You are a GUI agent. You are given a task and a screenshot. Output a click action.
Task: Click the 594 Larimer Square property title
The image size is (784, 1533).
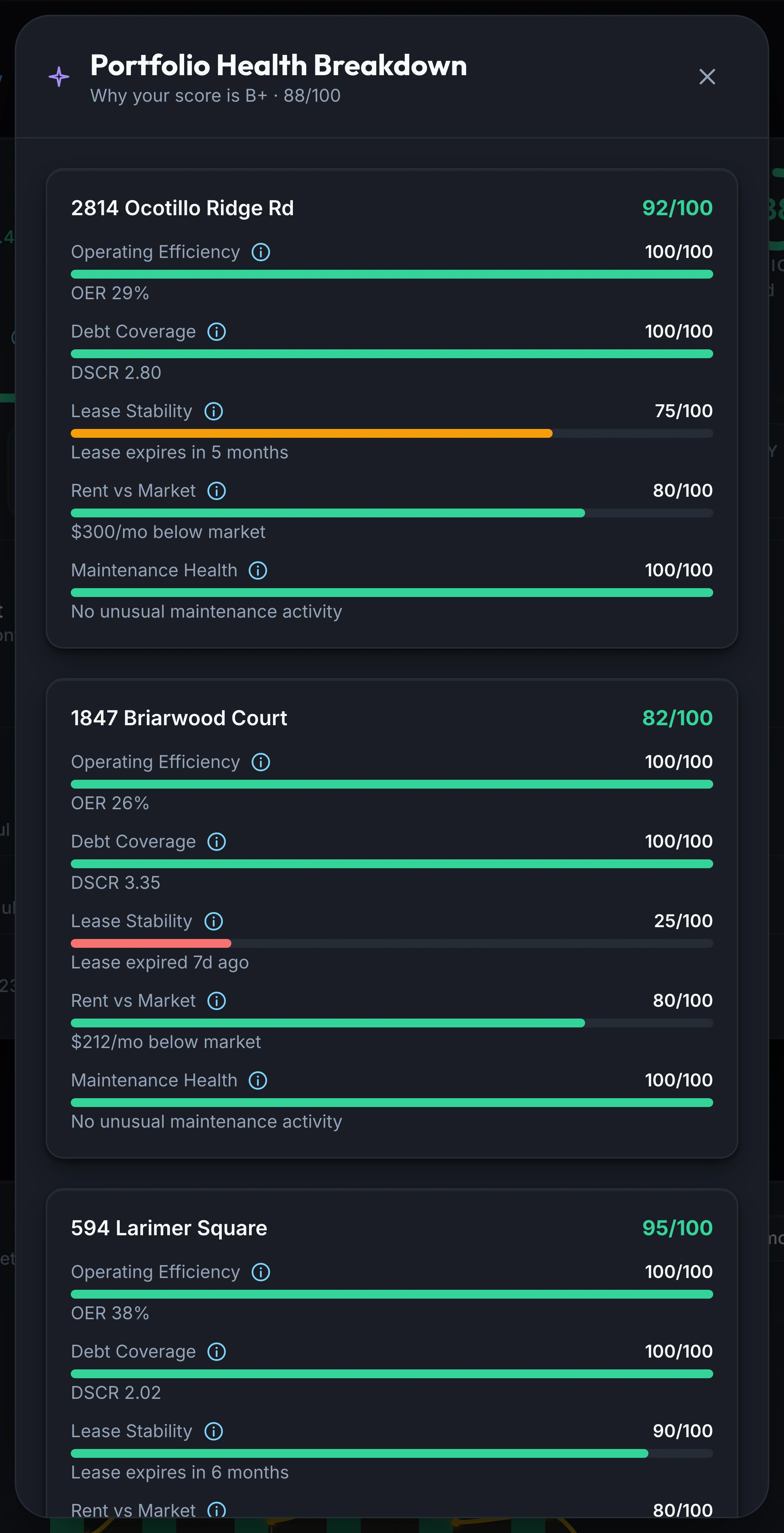pyautogui.click(x=169, y=1228)
